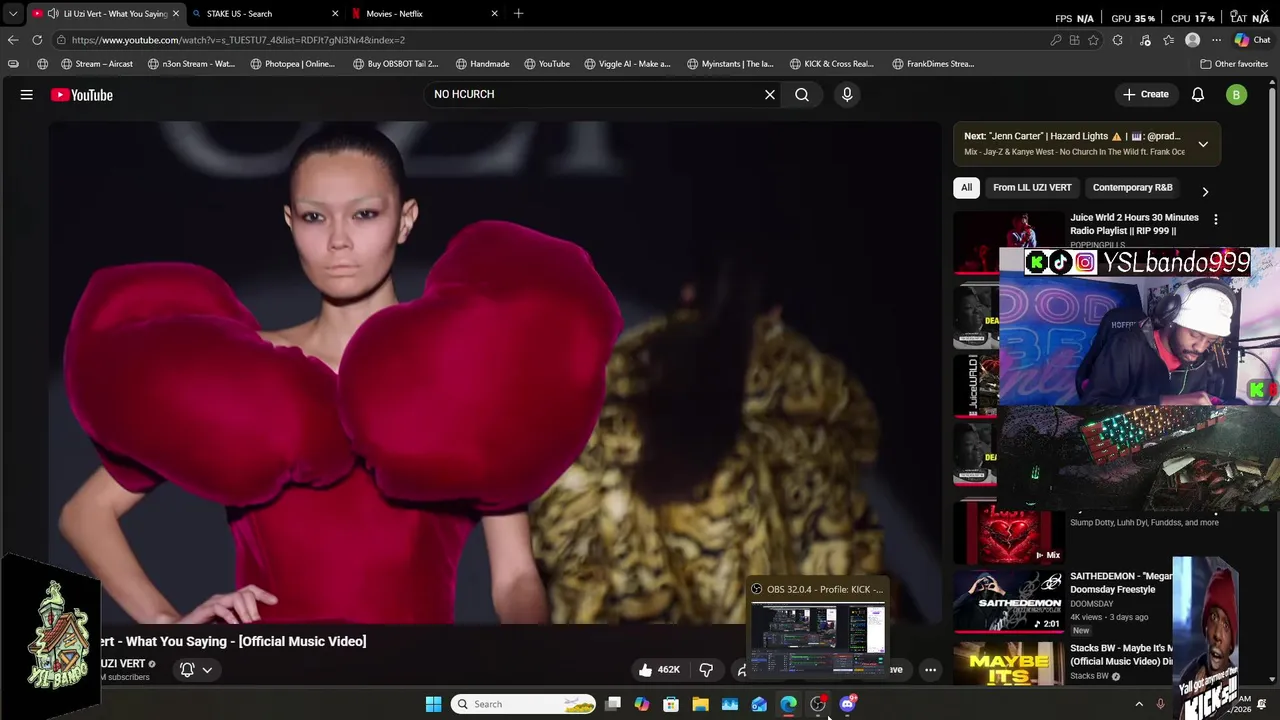Open the Juice Wrld Radio Playlist thumbnail
The width and height of the screenshot is (1280, 720).
1009,241
